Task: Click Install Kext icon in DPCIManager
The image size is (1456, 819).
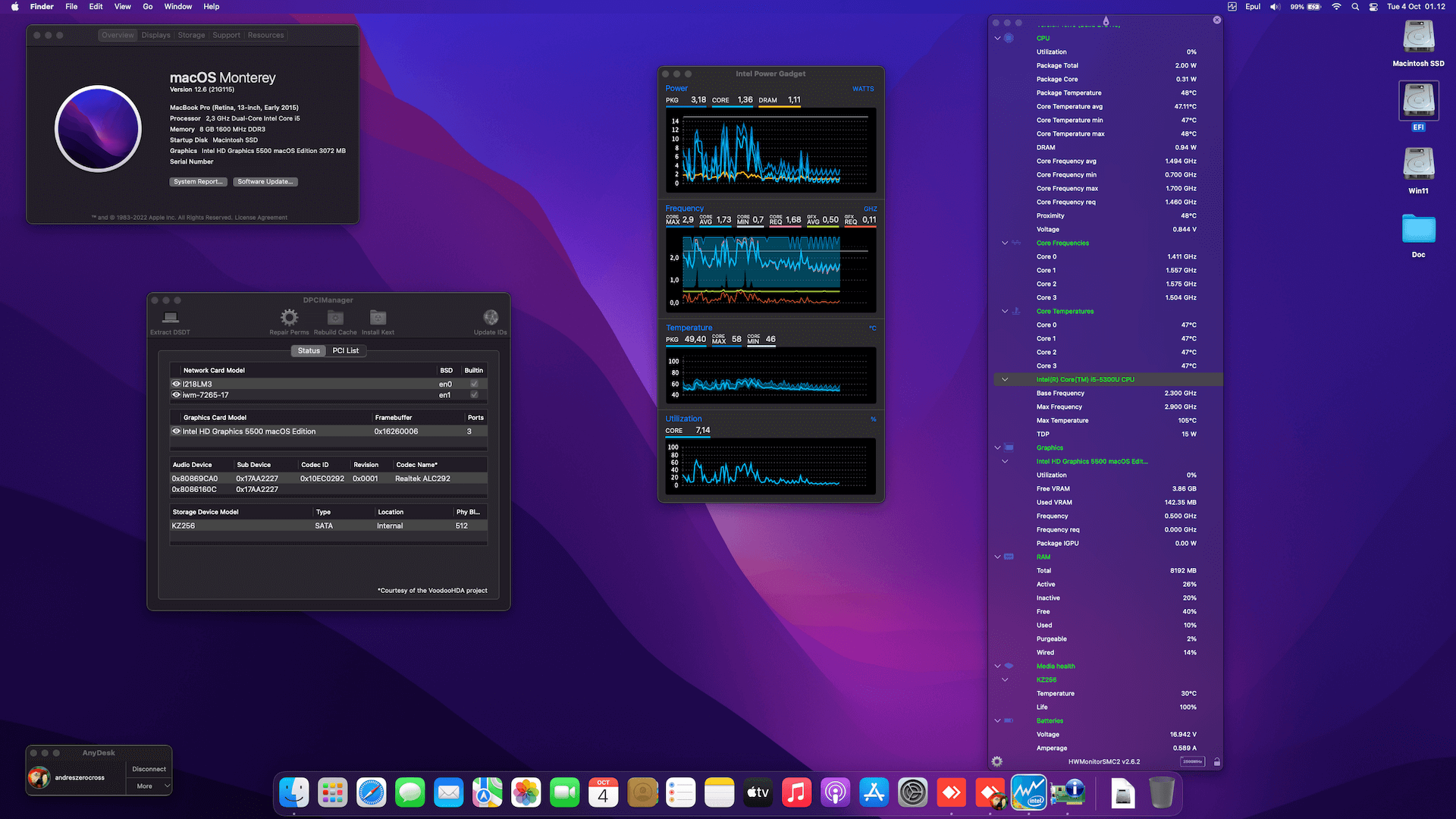Action: [x=378, y=317]
